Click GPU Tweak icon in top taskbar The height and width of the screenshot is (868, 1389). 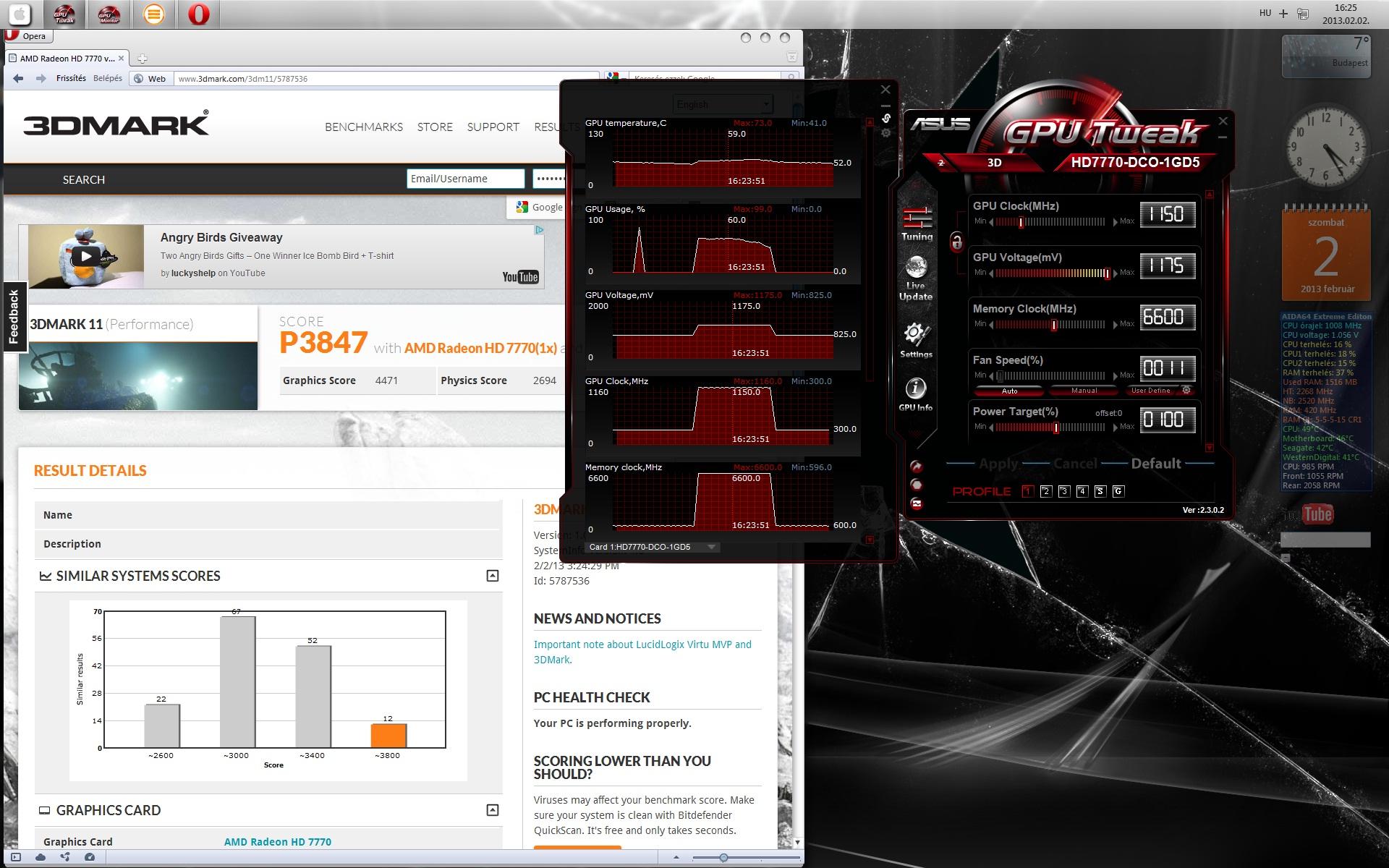point(65,14)
